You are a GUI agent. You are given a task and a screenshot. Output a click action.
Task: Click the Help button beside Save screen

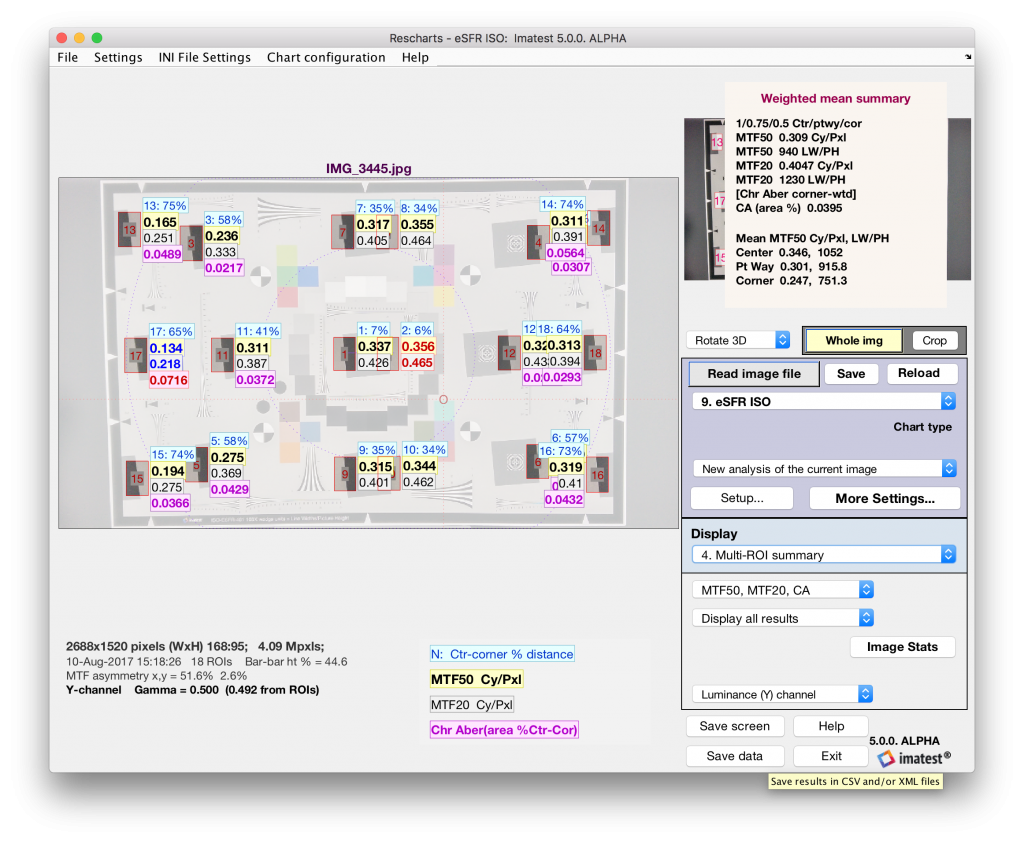(x=831, y=726)
